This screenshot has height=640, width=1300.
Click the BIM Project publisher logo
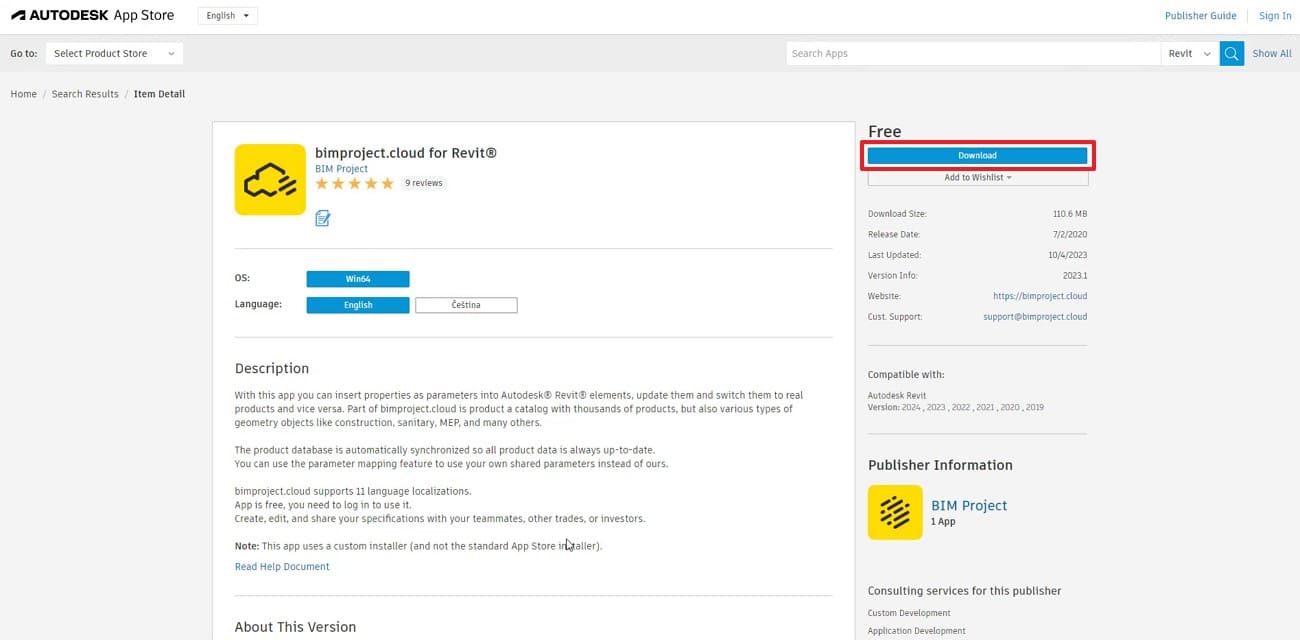[894, 511]
